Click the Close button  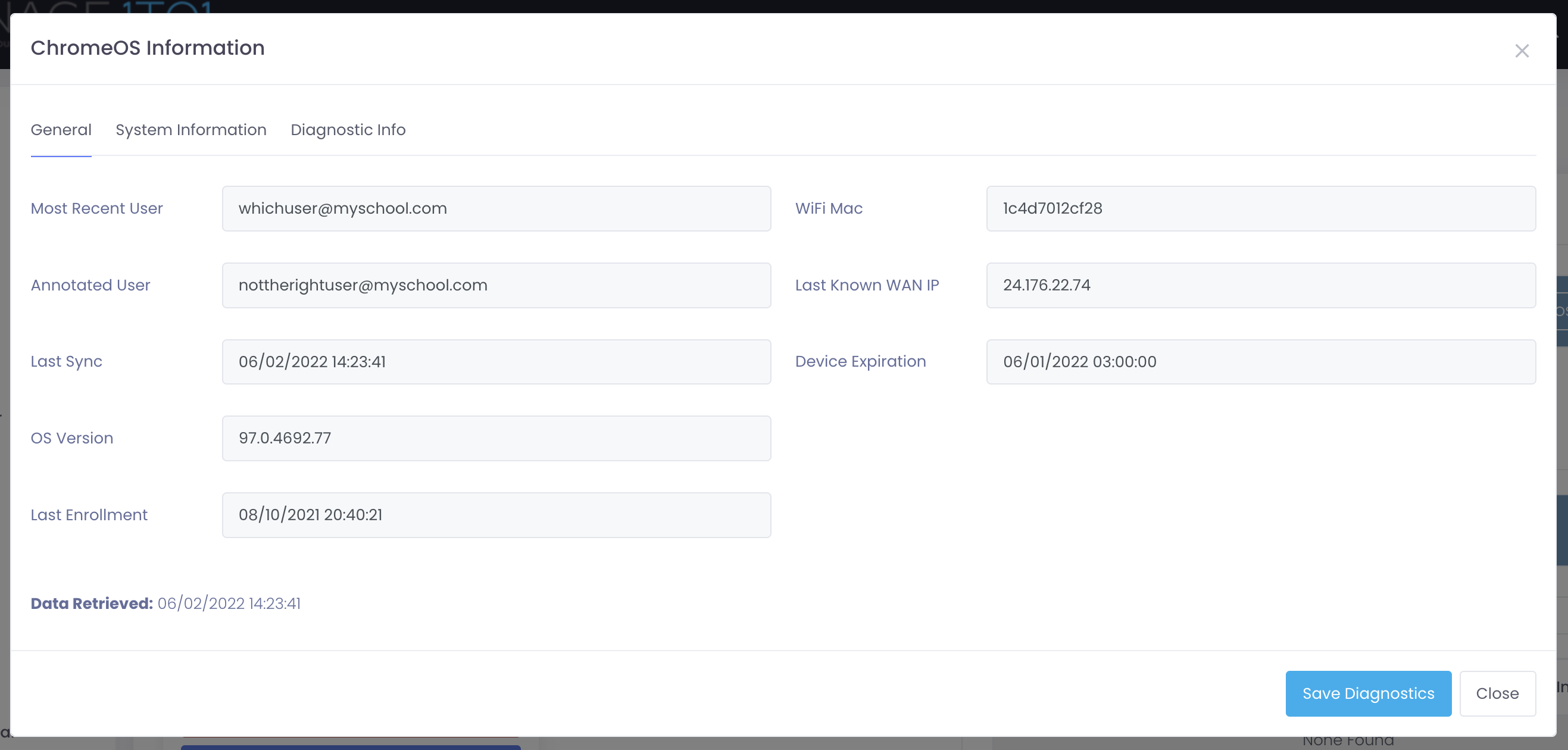coord(1497,693)
